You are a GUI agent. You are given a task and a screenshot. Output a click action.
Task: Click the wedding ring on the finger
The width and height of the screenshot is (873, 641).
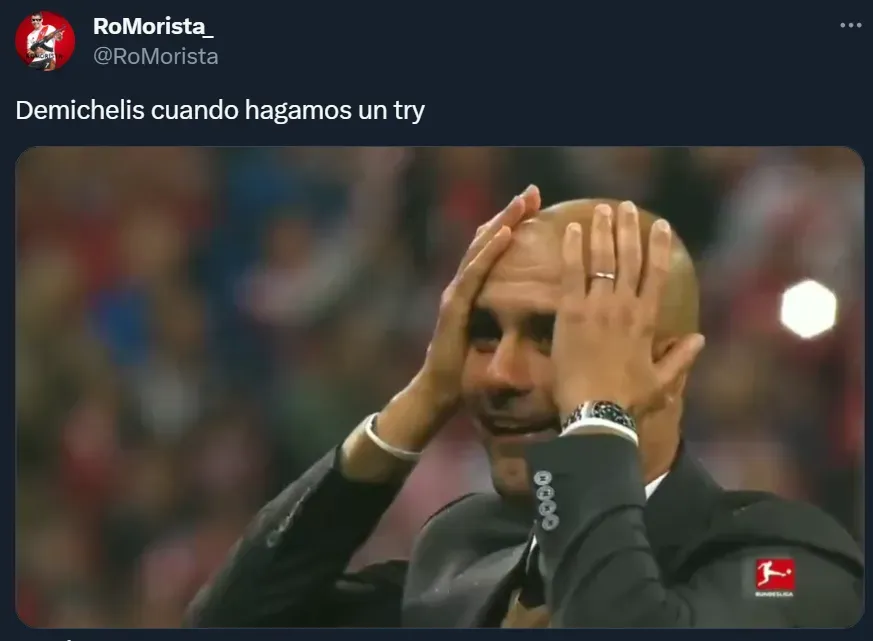(602, 275)
